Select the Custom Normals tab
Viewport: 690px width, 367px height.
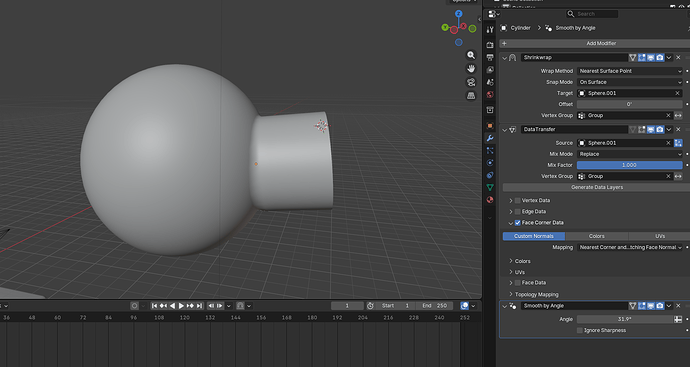point(534,236)
